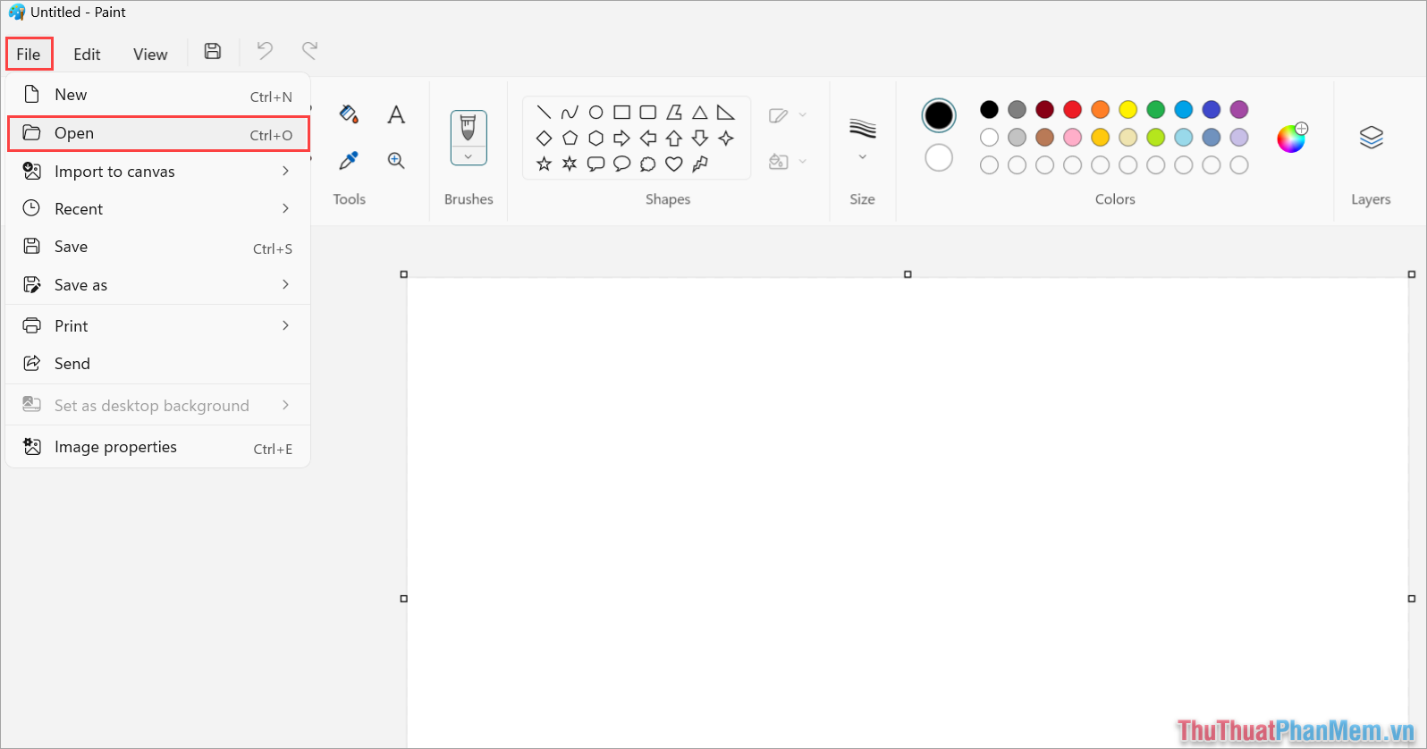The image size is (1427, 749).
Task: Select the Color picker eyedropper tool
Action: click(349, 159)
